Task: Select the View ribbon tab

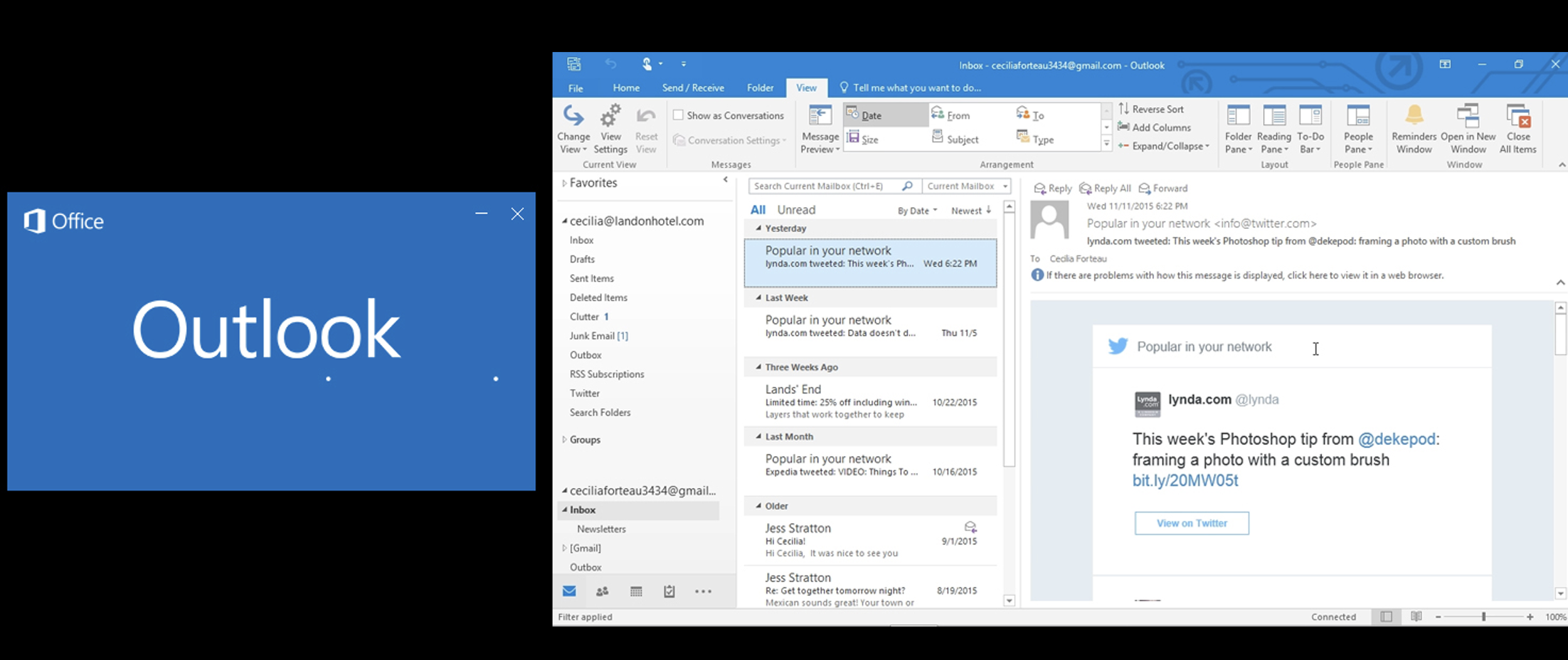Action: (806, 88)
